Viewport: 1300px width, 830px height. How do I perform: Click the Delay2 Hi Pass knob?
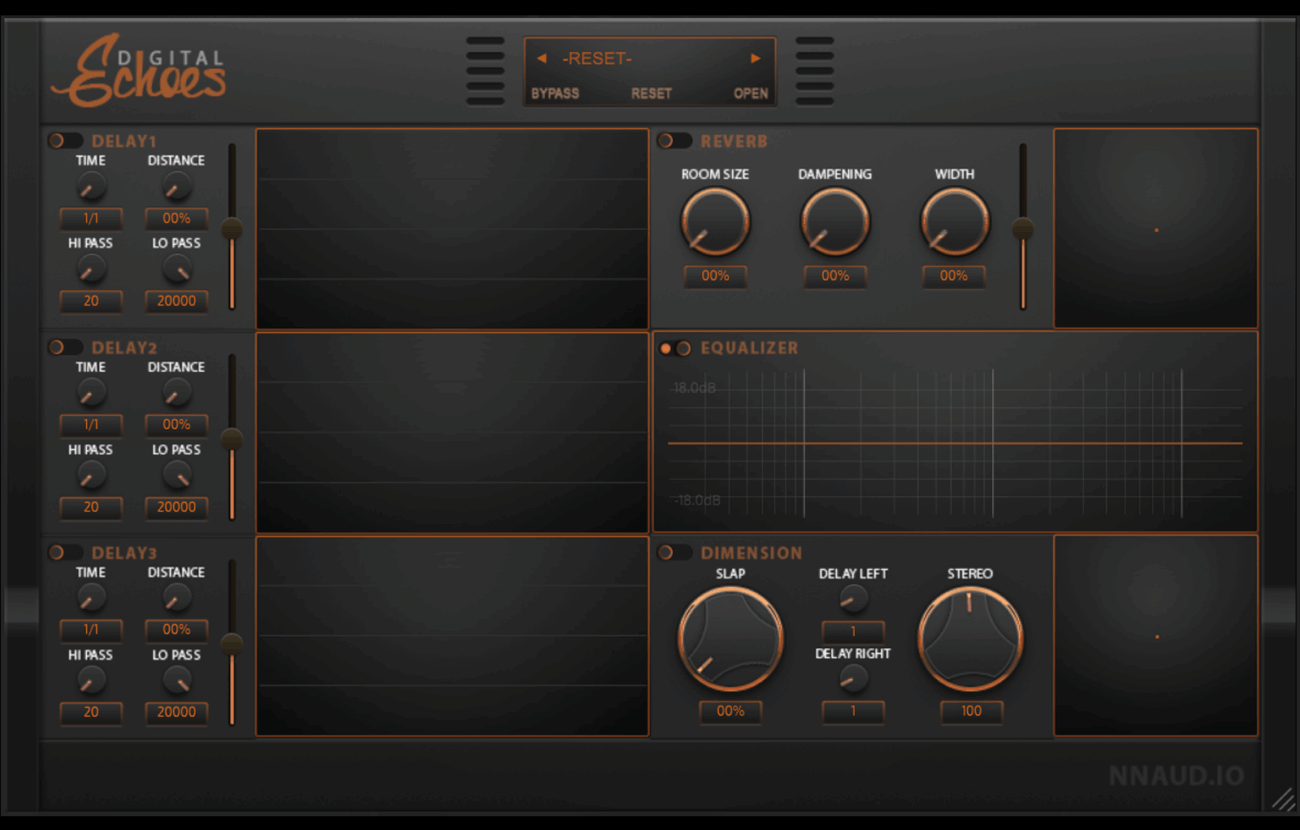(x=91, y=475)
